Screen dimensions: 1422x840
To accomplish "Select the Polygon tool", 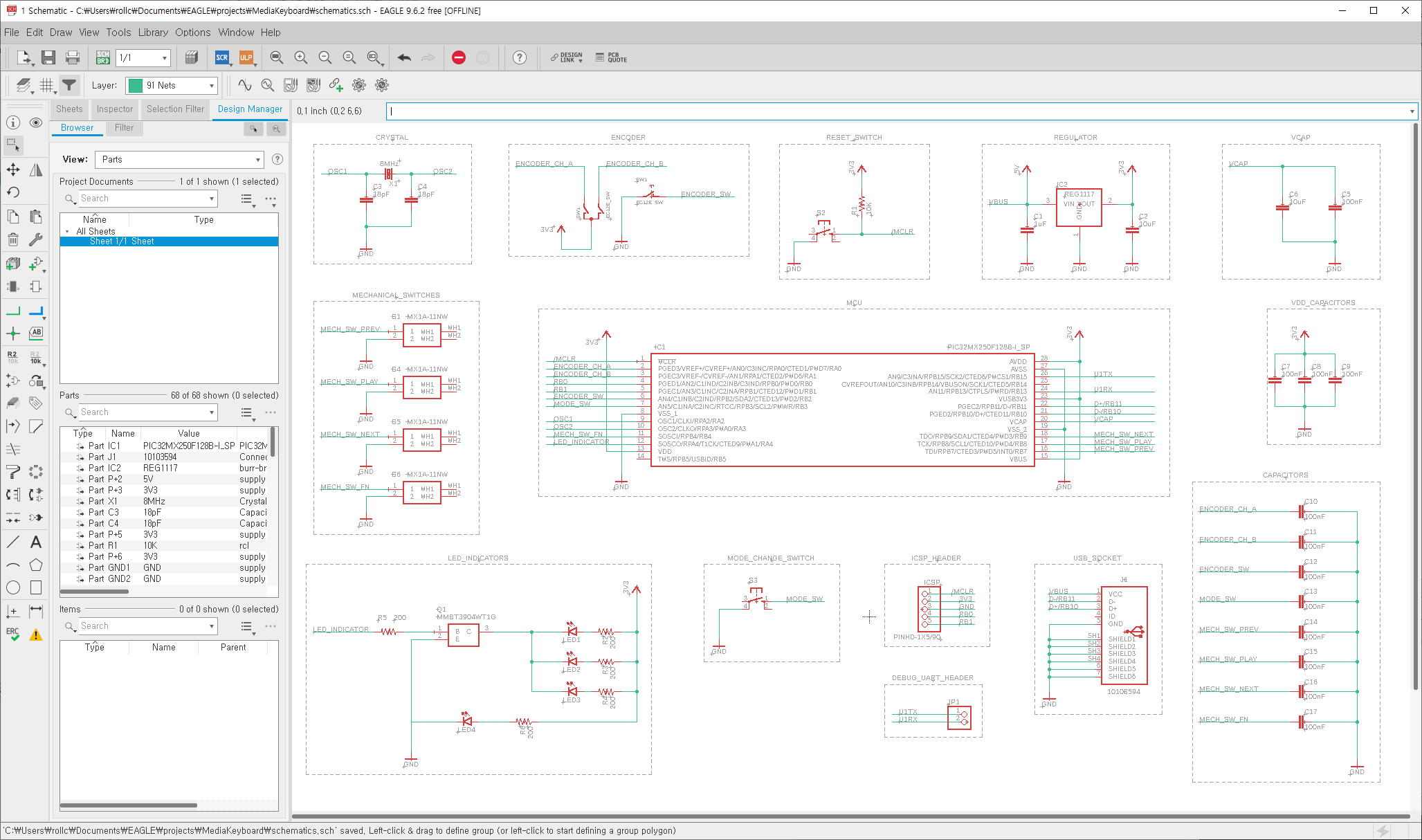I will [x=36, y=565].
